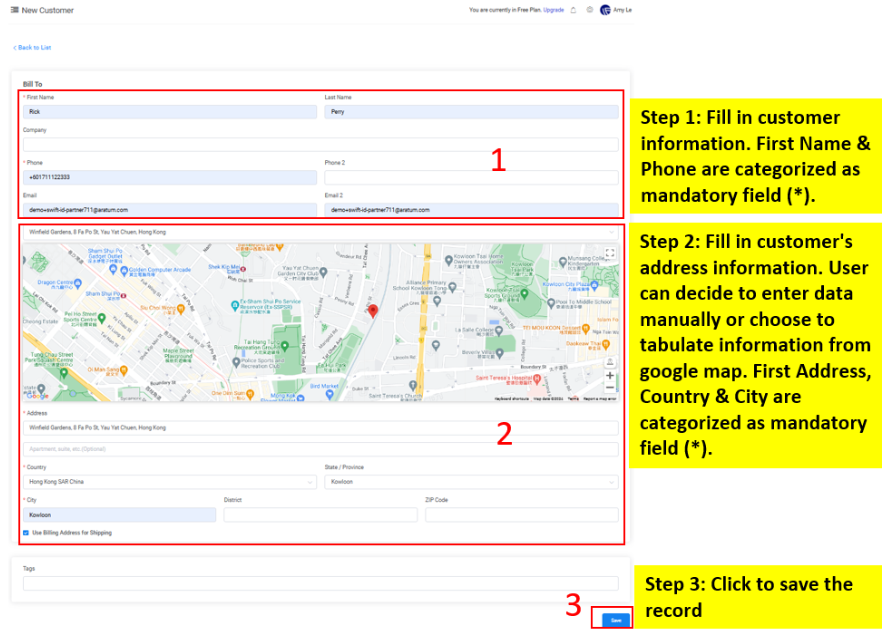Click the La Salle College map marker
The width and height of the screenshot is (893, 644).
coord(499,330)
